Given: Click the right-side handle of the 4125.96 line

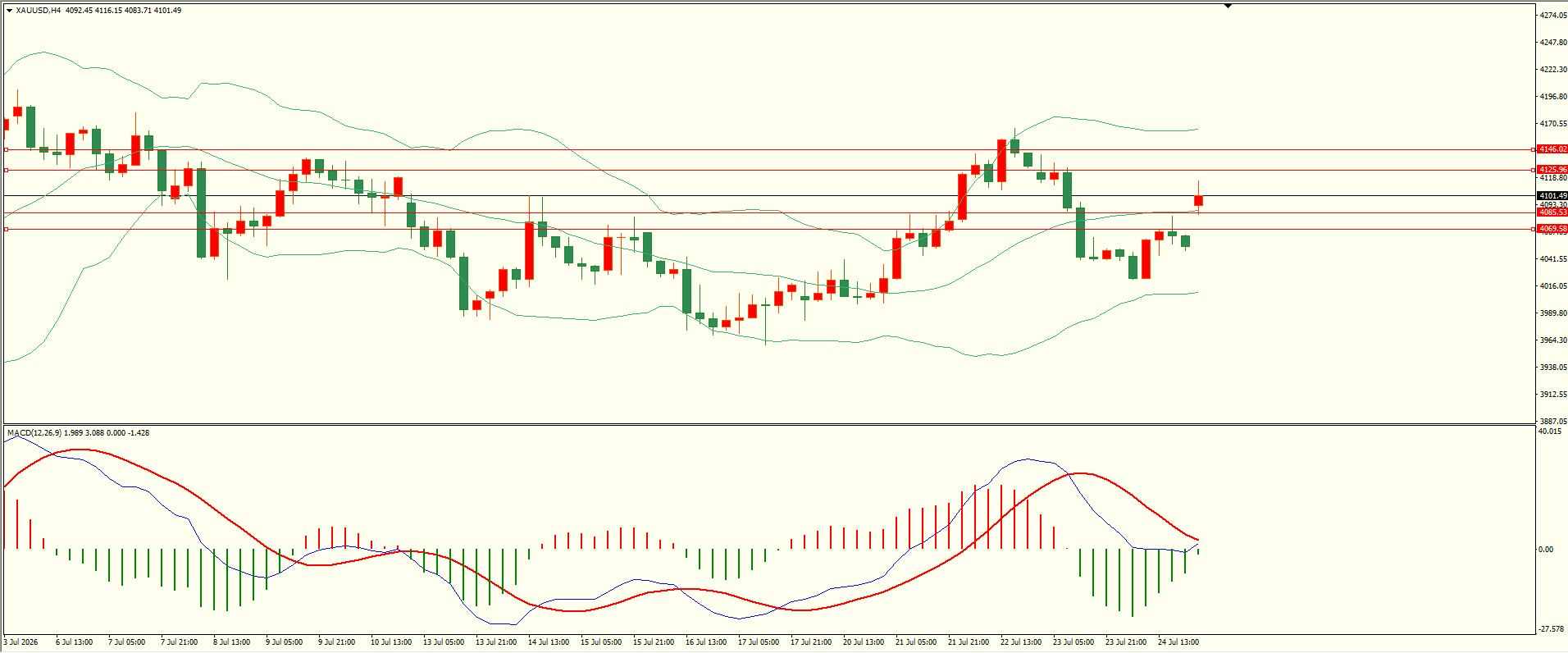Looking at the screenshot, I should pyautogui.click(x=1534, y=170).
